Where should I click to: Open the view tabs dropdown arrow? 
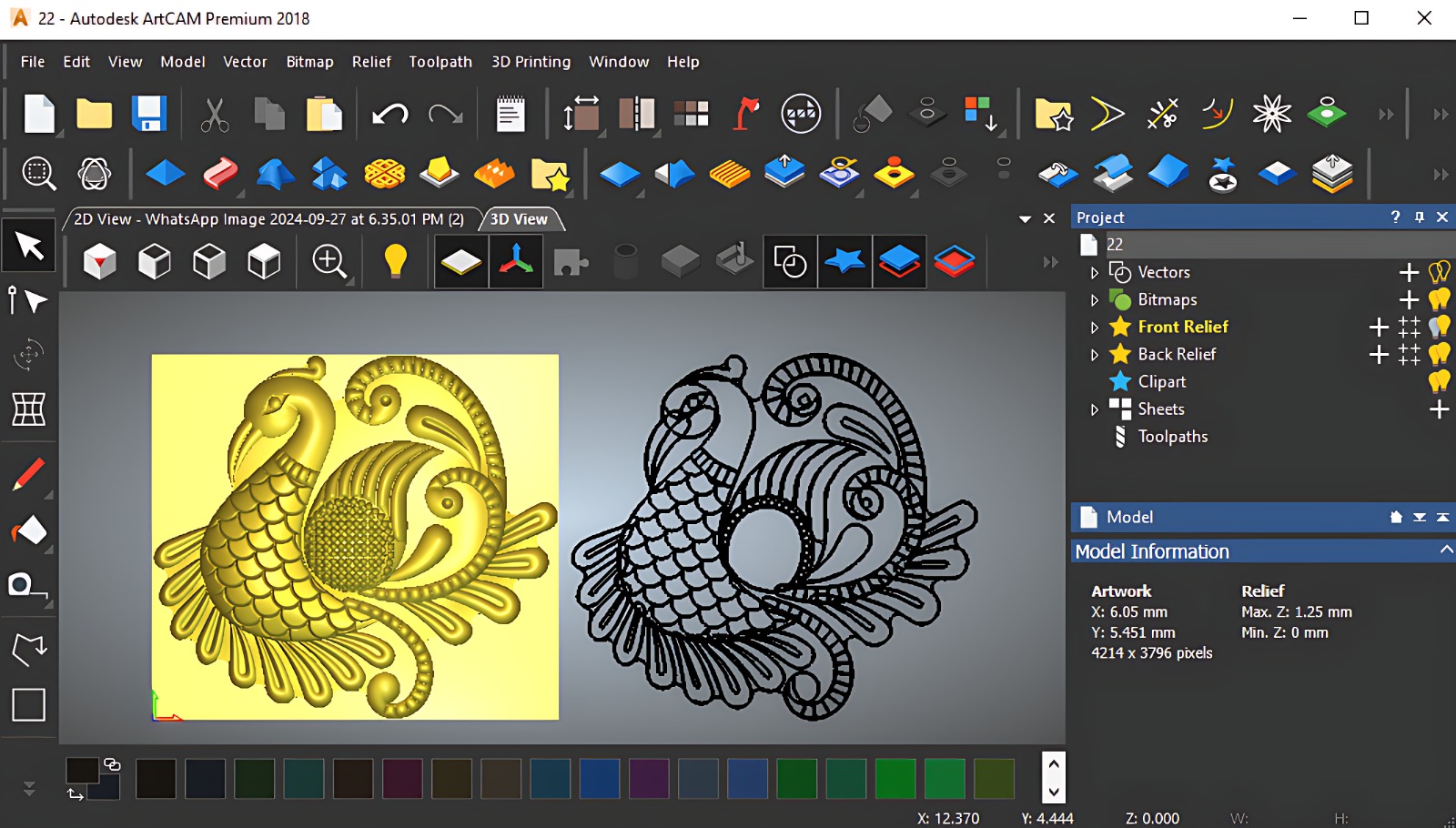(x=1026, y=219)
